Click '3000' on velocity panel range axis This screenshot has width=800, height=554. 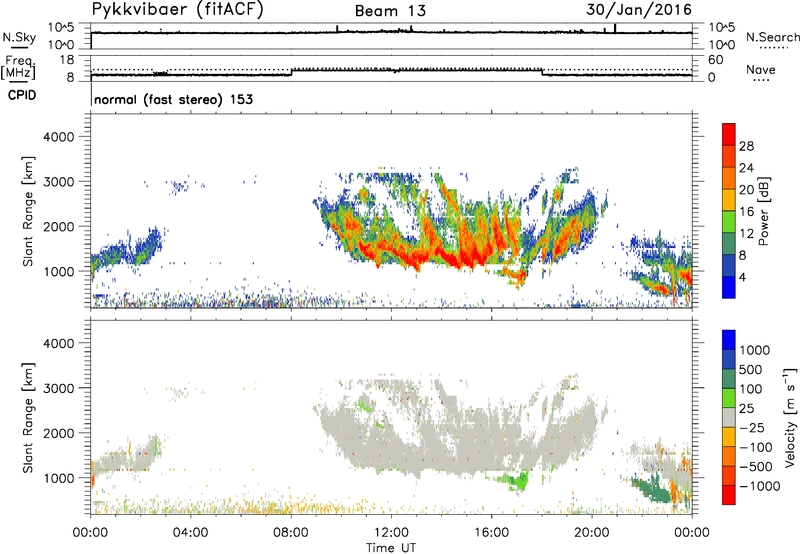tap(59, 388)
